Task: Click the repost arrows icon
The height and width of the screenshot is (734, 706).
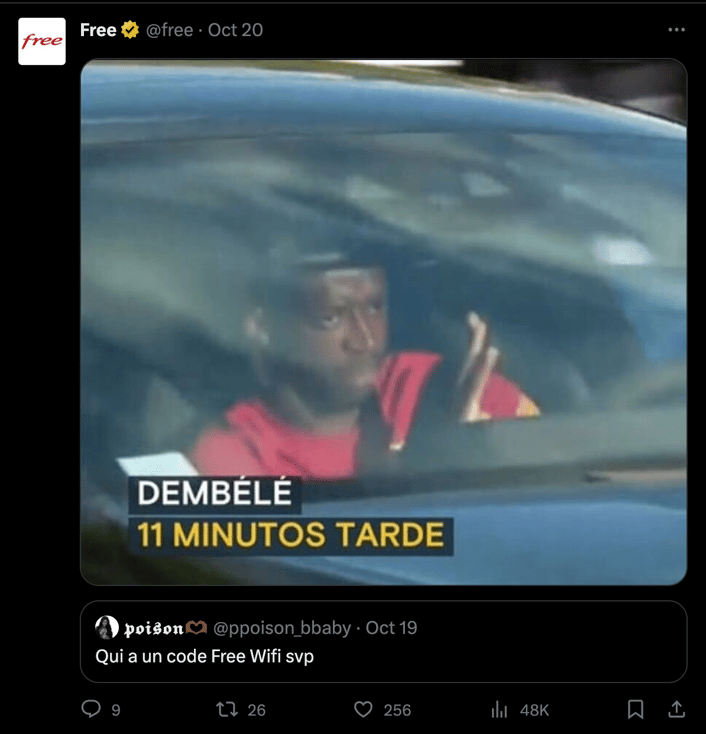Action: [x=227, y=709]
